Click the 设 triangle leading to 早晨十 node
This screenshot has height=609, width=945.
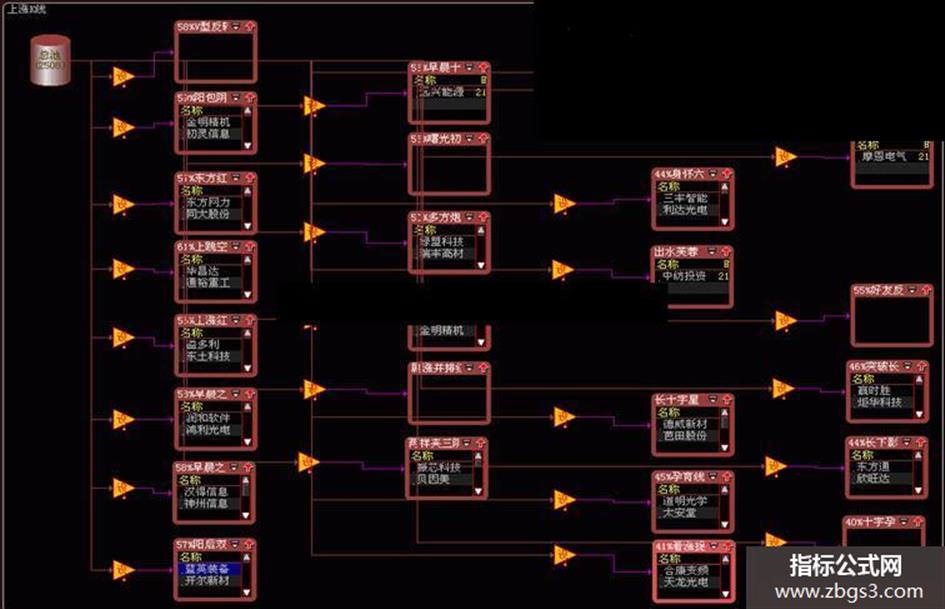pos(315,106)
